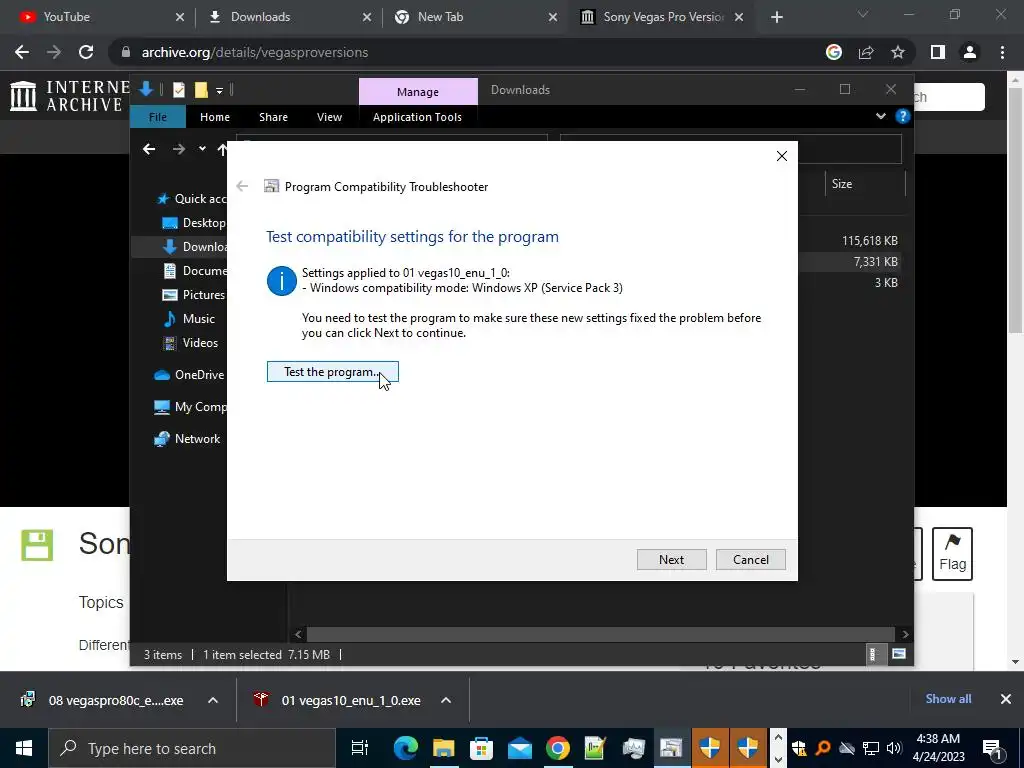Sort files by Size column
This screenshot has width=1024, height=768.
pos(842,184)
